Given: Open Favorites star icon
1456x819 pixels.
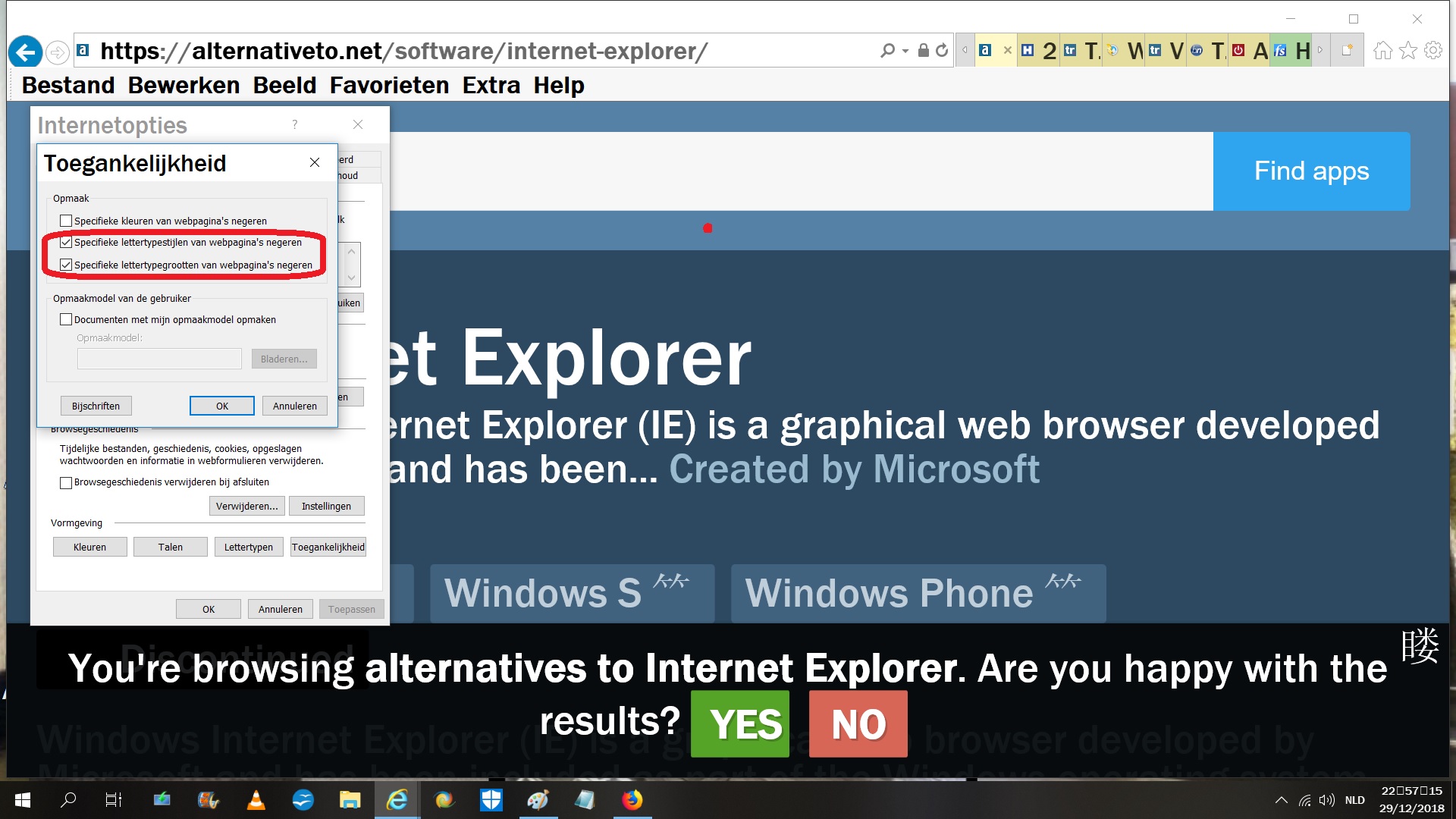Looking at the screenshot, I should [1408, 51].
